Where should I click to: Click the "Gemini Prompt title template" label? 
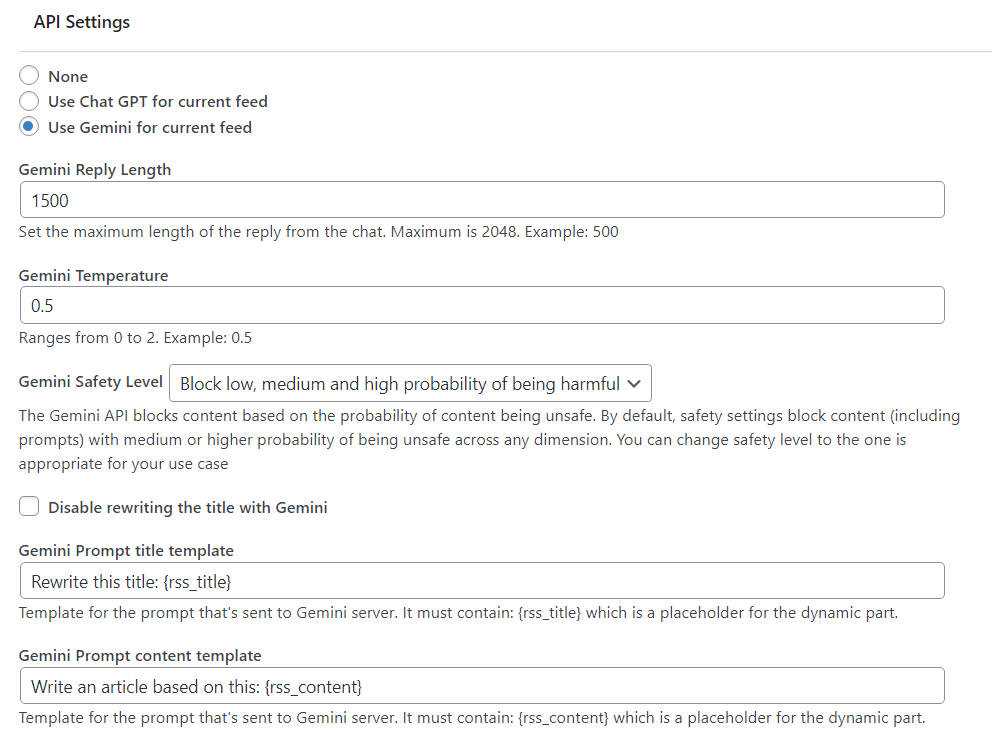126,551
